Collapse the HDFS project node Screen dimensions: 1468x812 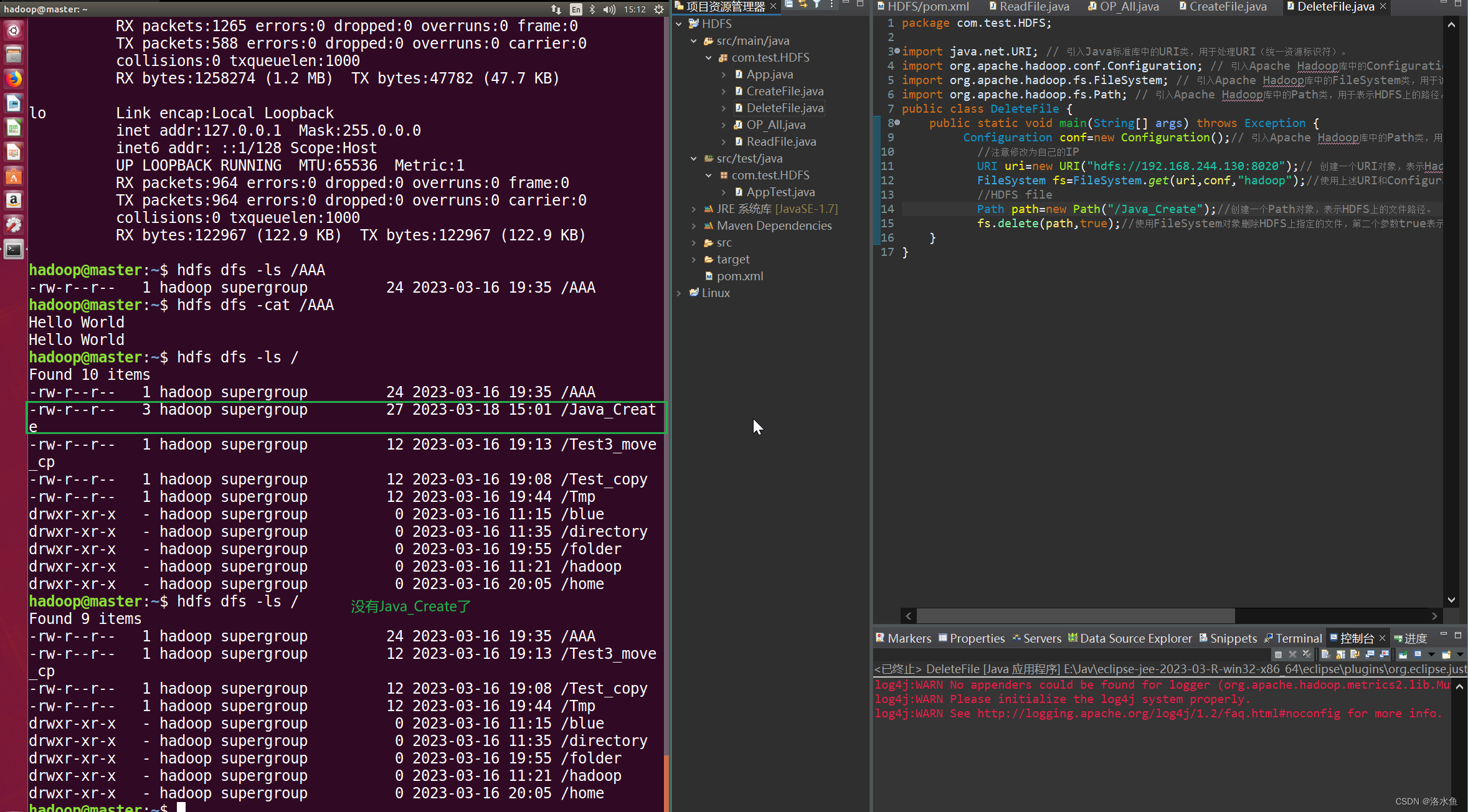[x=679, y=24]
